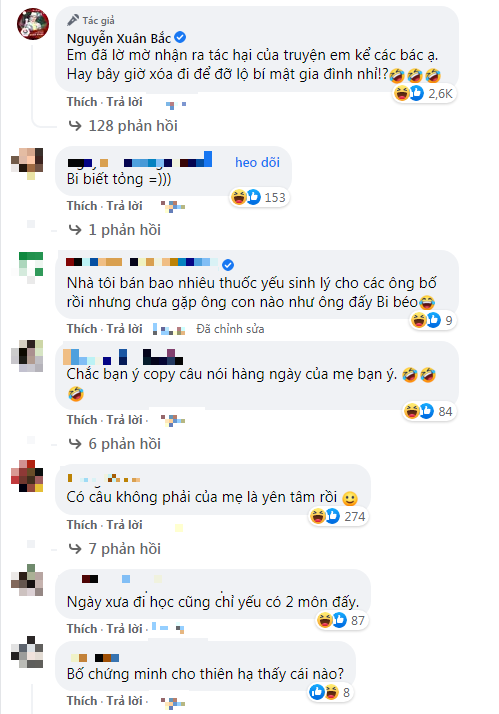Screen dimensions: 499x714
Task: Show reaction icons with count 87
Action: [341, 620]
